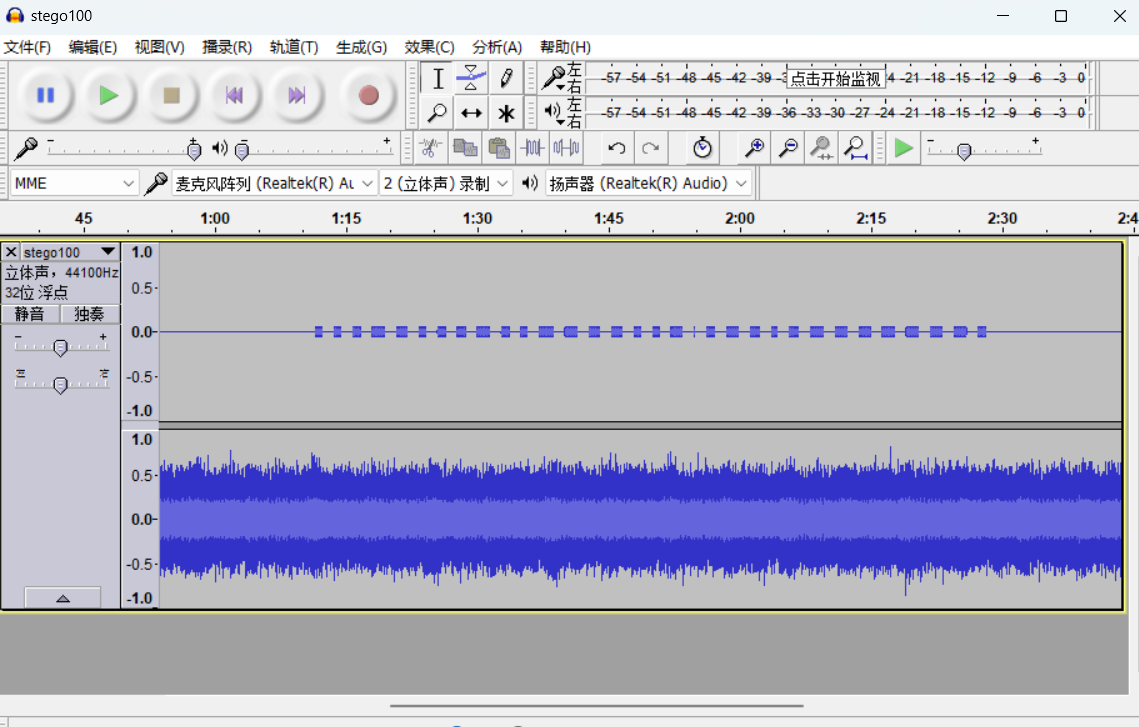Image resolution: width=1139 pixels, height=727 pixels.
Task: Open the 播录(R) Transport menu
Action: pyautogui.click(x=227, y=47)
